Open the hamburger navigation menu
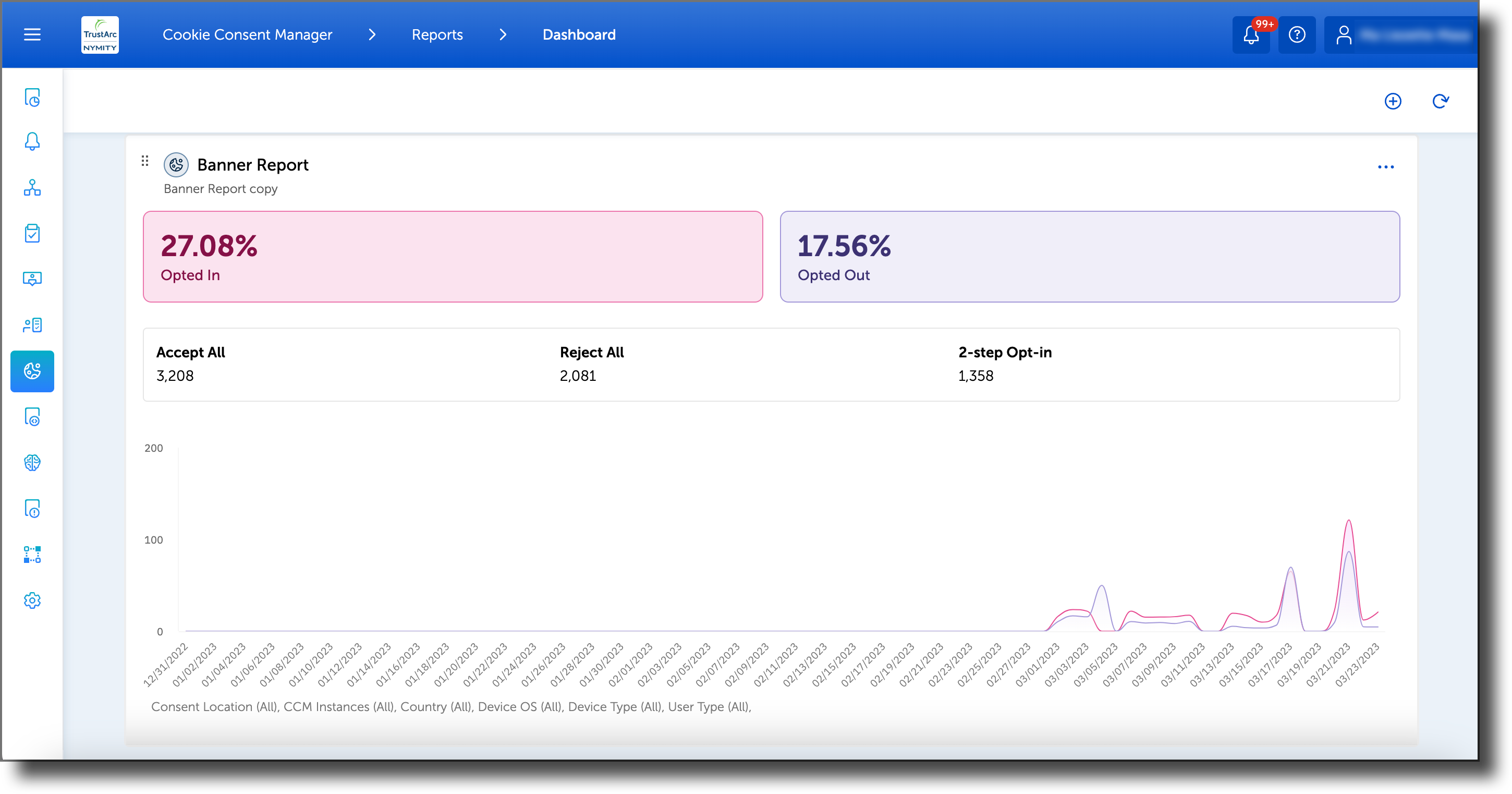Image resolution: width=1512 pixels, height=794 pixels. click(x=32, y=34)
